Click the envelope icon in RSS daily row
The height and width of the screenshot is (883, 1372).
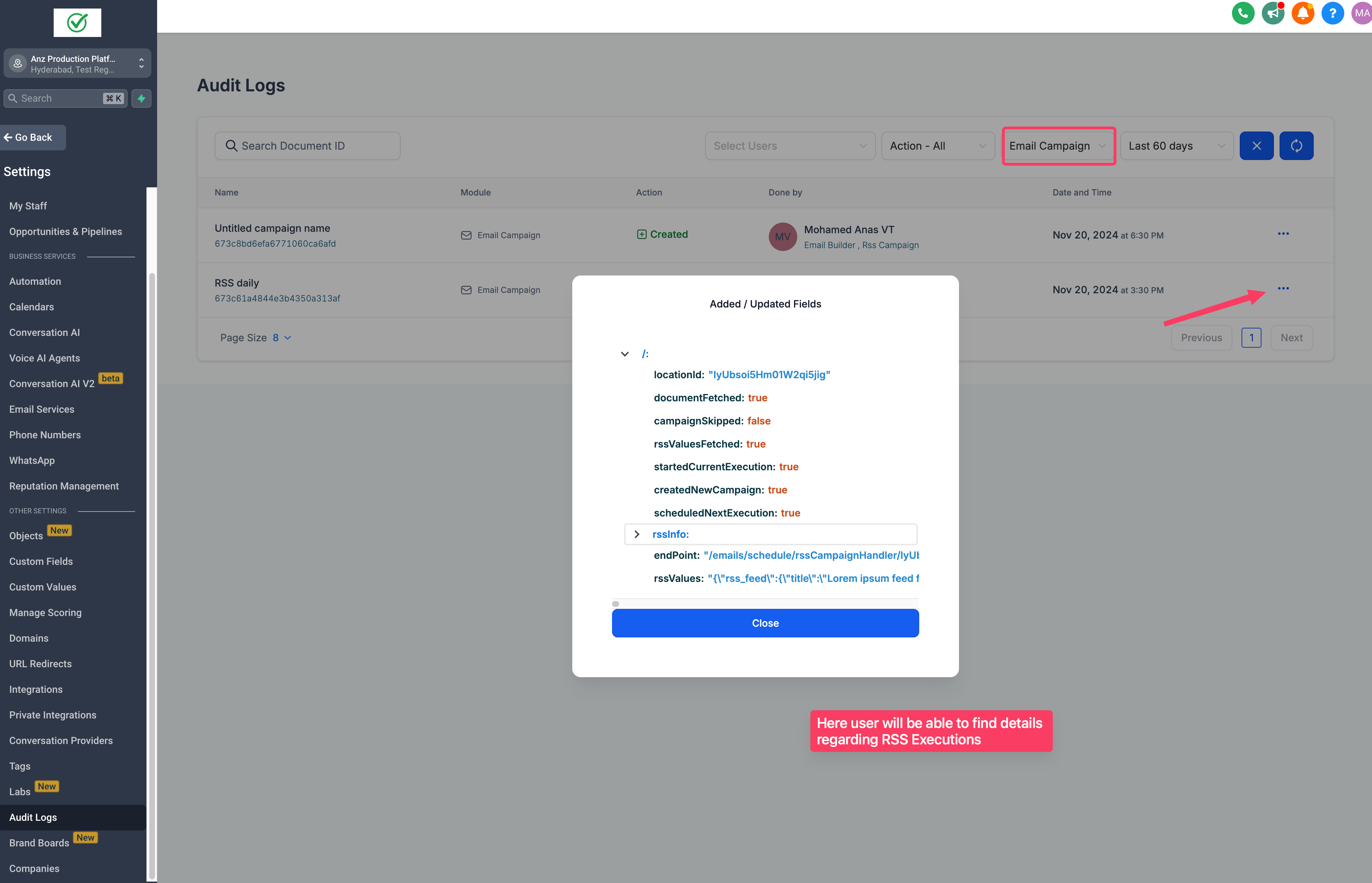(x=466, y=290)
